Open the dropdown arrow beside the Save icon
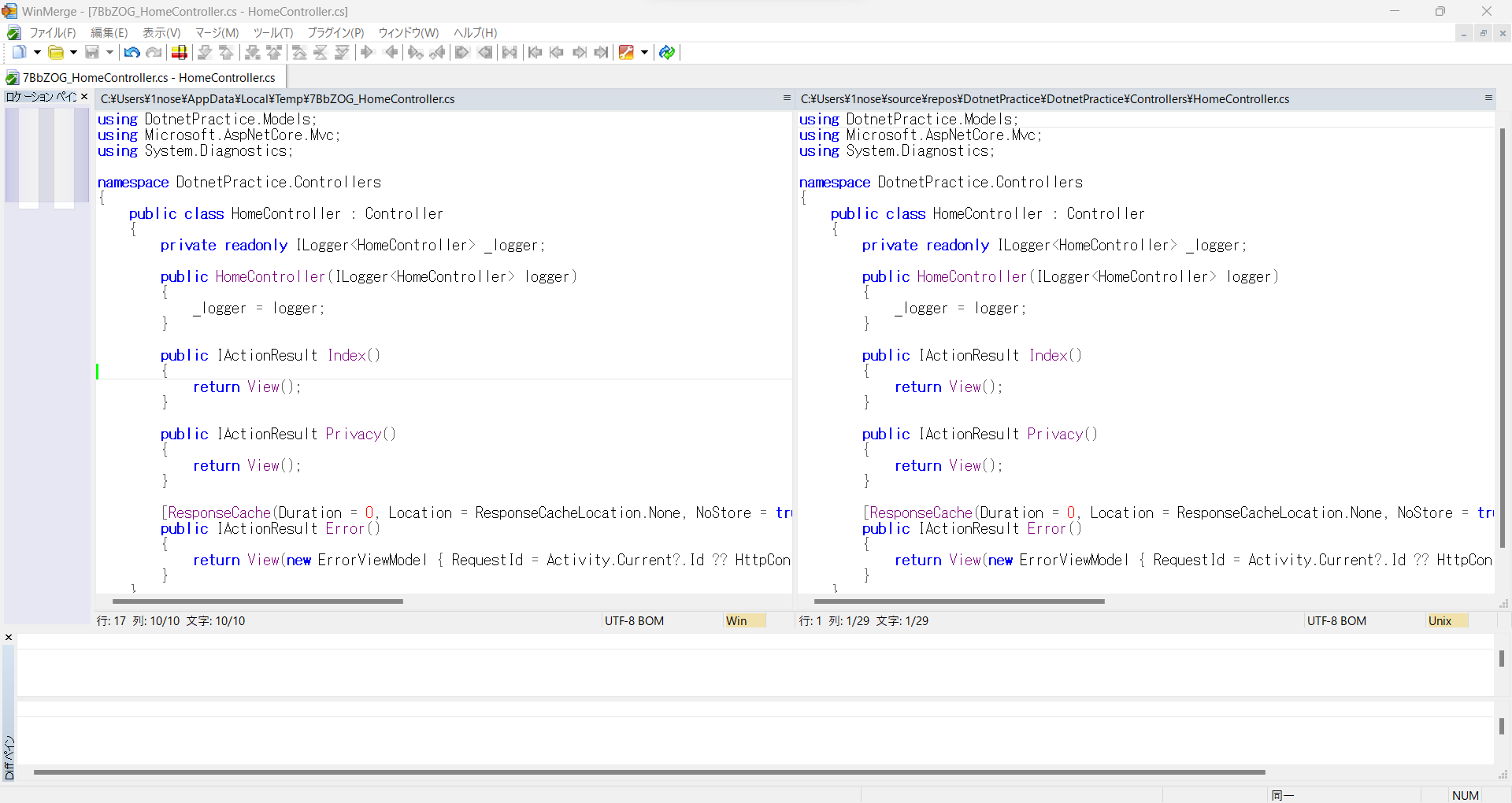Image resolution: width=1512 pixels, height=803 pixels. [108, 52]
